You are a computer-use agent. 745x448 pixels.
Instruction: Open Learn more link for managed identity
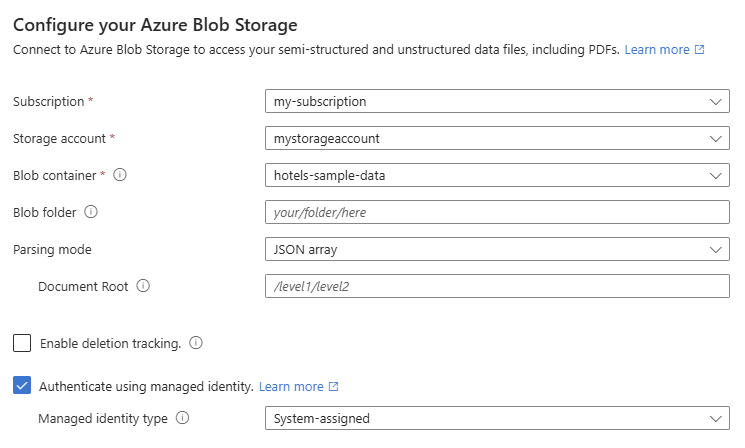(291, 387)
